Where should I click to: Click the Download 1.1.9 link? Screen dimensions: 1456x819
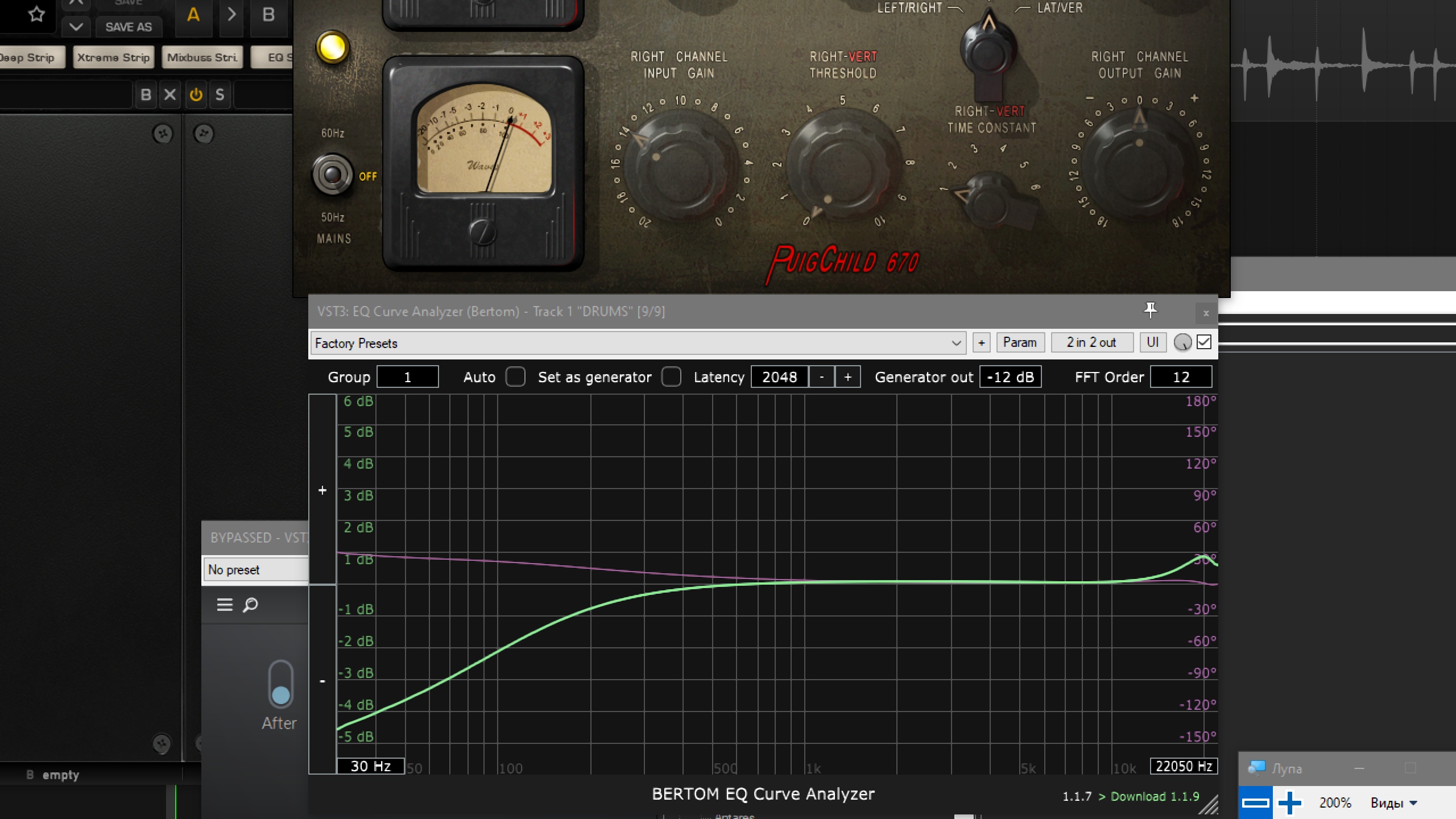[x=1155, y=796]
